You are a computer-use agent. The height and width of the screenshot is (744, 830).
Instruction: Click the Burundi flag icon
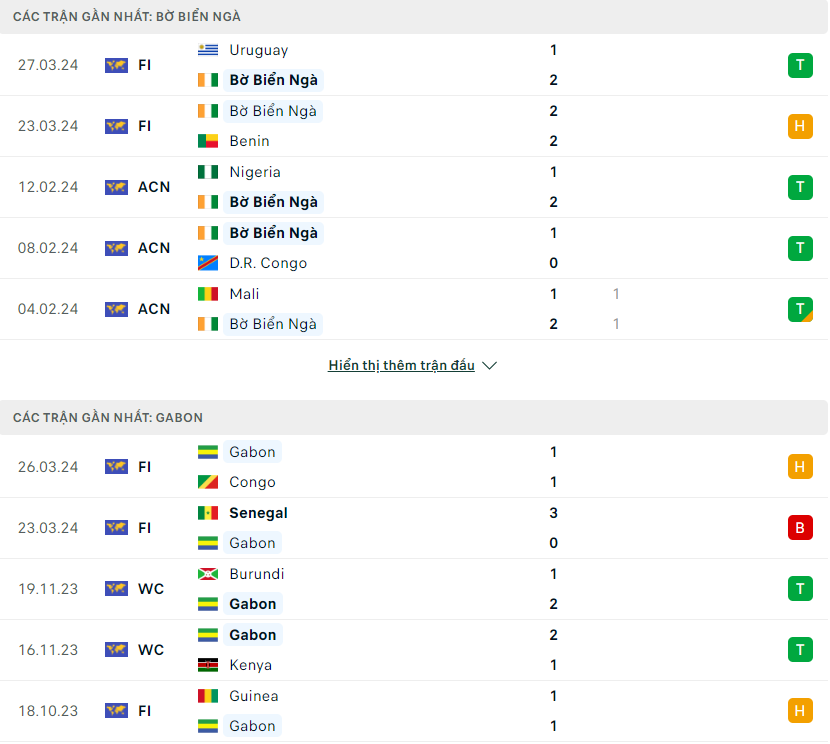tap(208, 574)
